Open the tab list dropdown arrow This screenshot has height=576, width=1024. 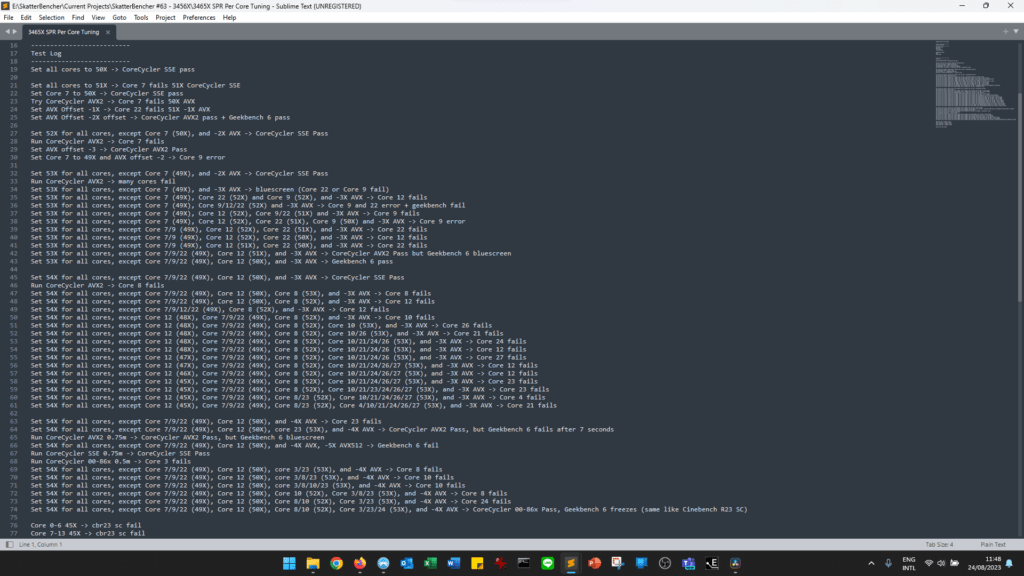[x=1016, y=31]
